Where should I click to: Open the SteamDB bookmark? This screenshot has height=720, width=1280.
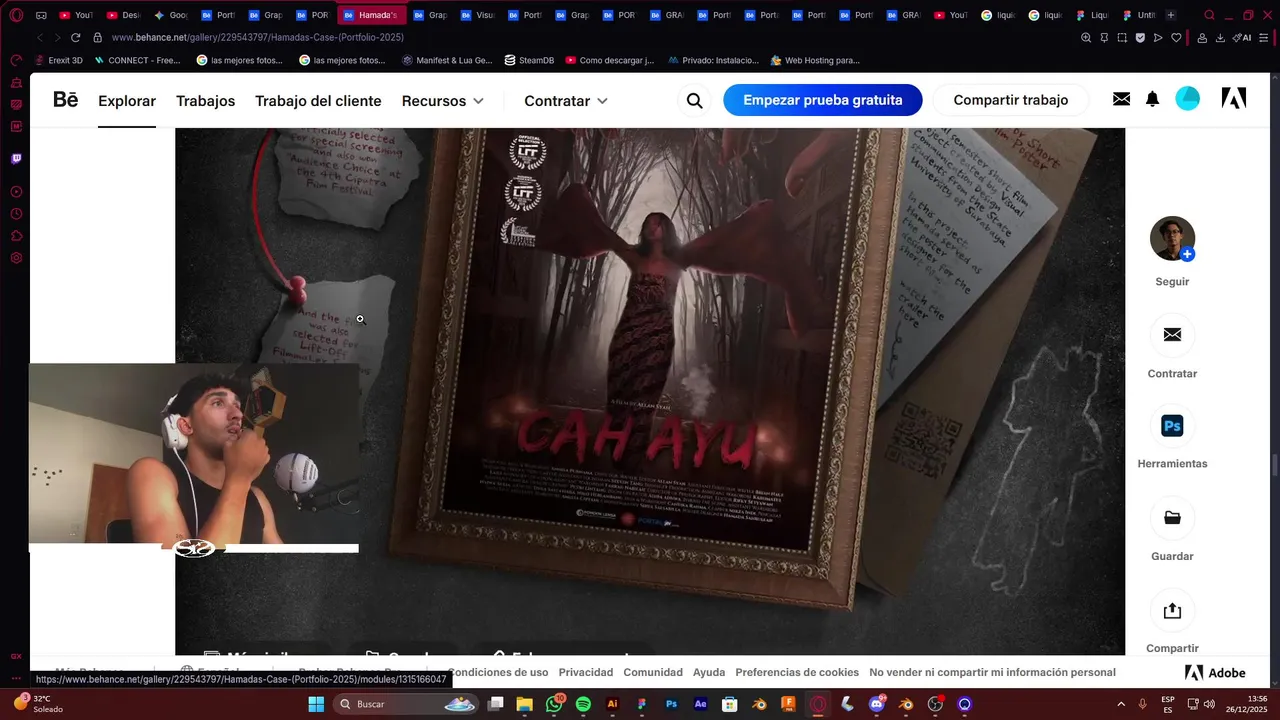[529, 60]
